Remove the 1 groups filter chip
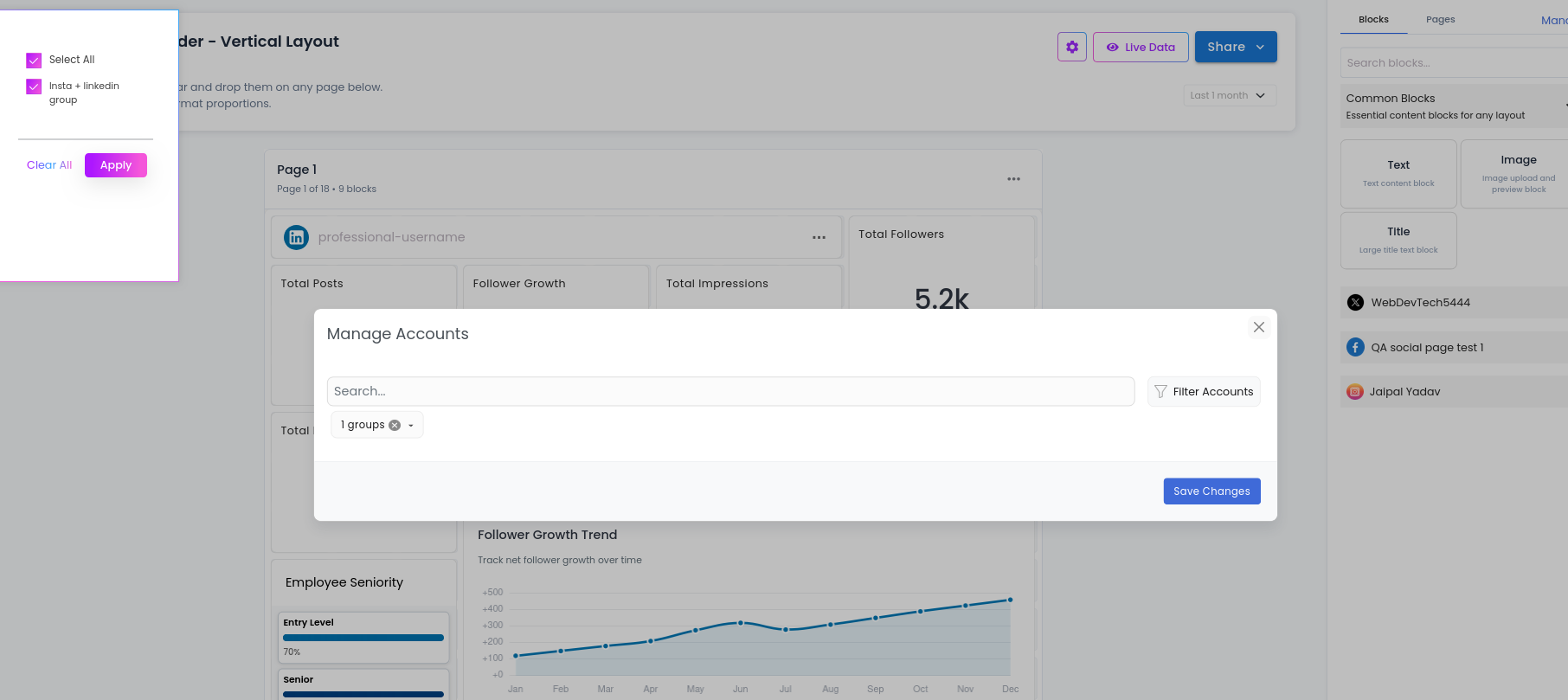The image size is (1568, 700). tap(395, 425)
